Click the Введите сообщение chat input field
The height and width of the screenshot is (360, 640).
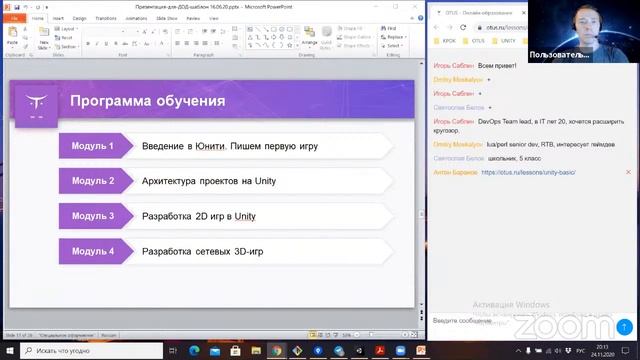(522, 321)
